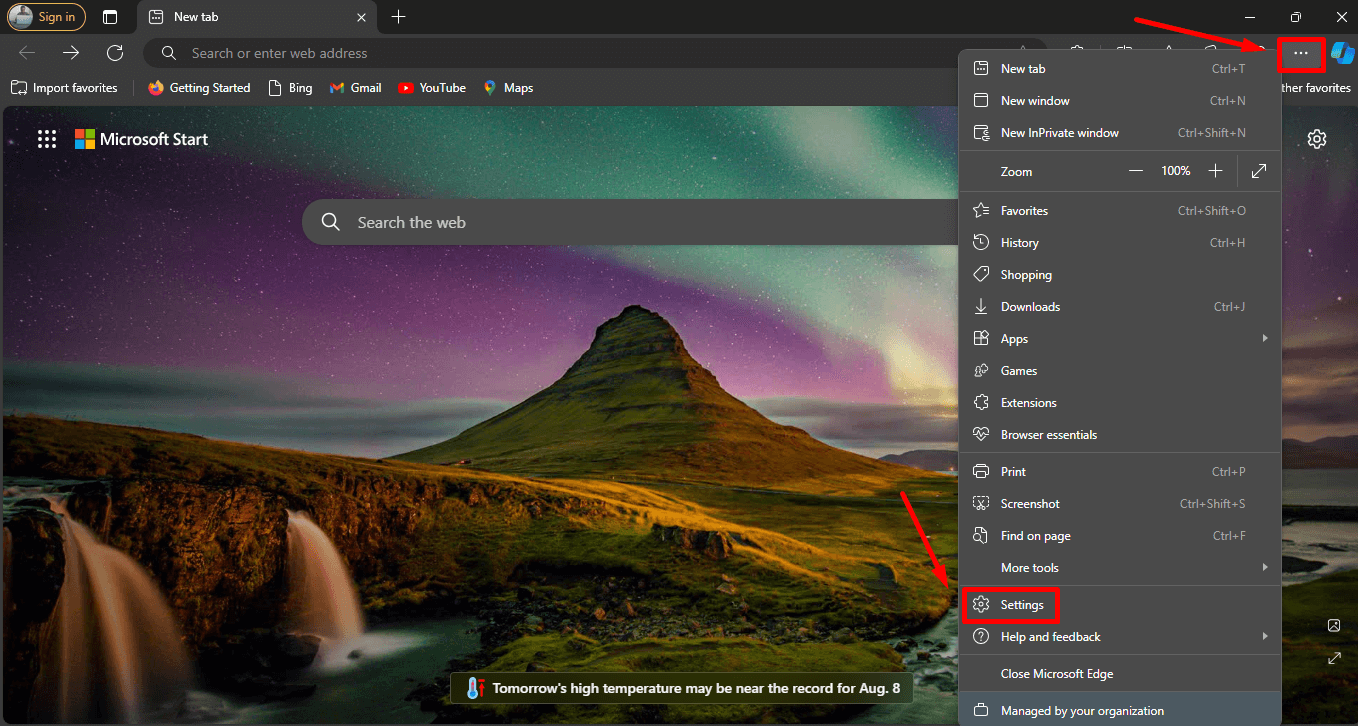The height and width of the screenshot is (726, 1358).
Task: Select New window menu entry
Action: pyautogui.click(x=1120, y=101)
